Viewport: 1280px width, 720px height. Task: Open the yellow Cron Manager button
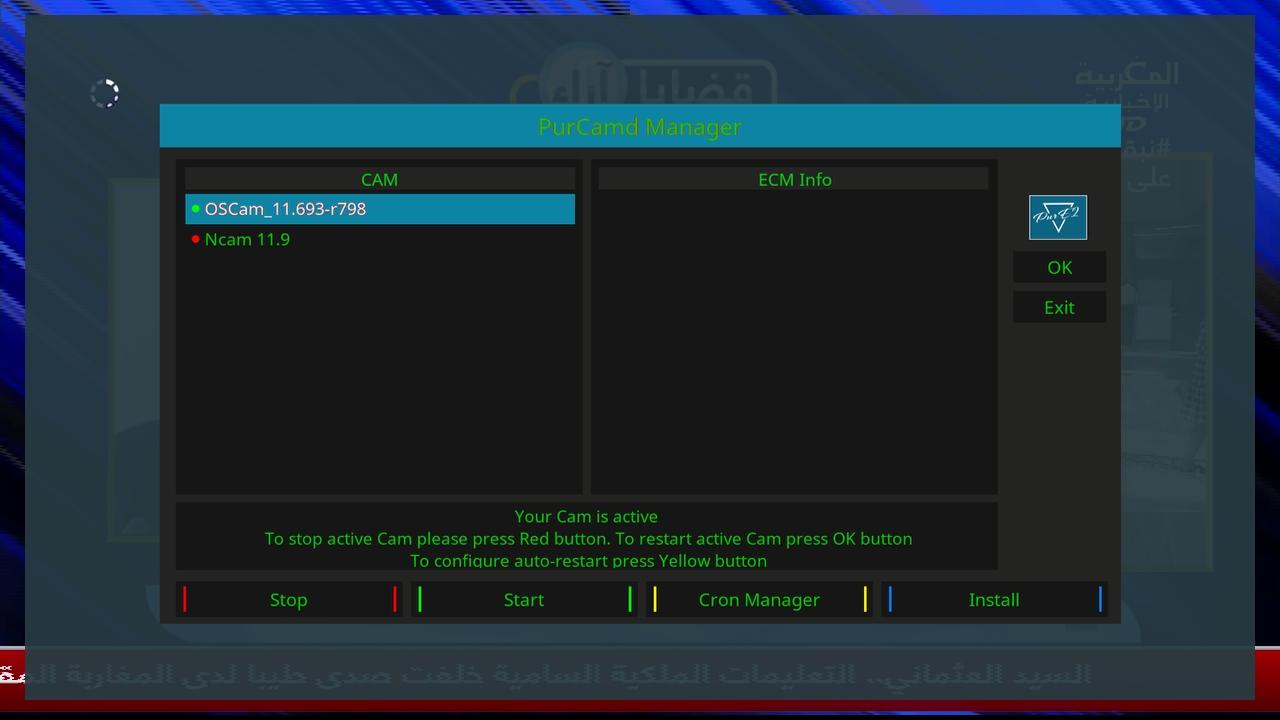pyautogui.click(x=759, y=600)
